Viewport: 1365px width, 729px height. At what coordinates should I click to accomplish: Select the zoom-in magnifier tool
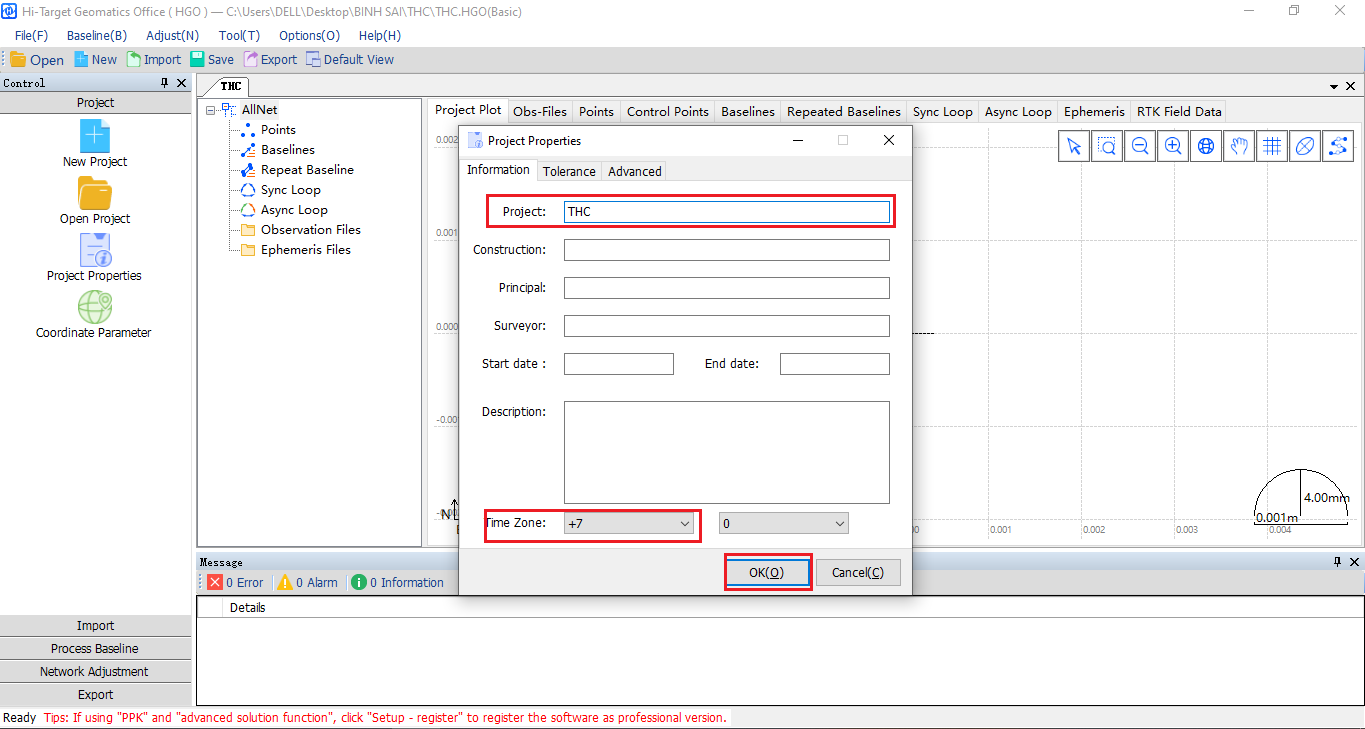pyautogui.click(x=1173, y=147)
